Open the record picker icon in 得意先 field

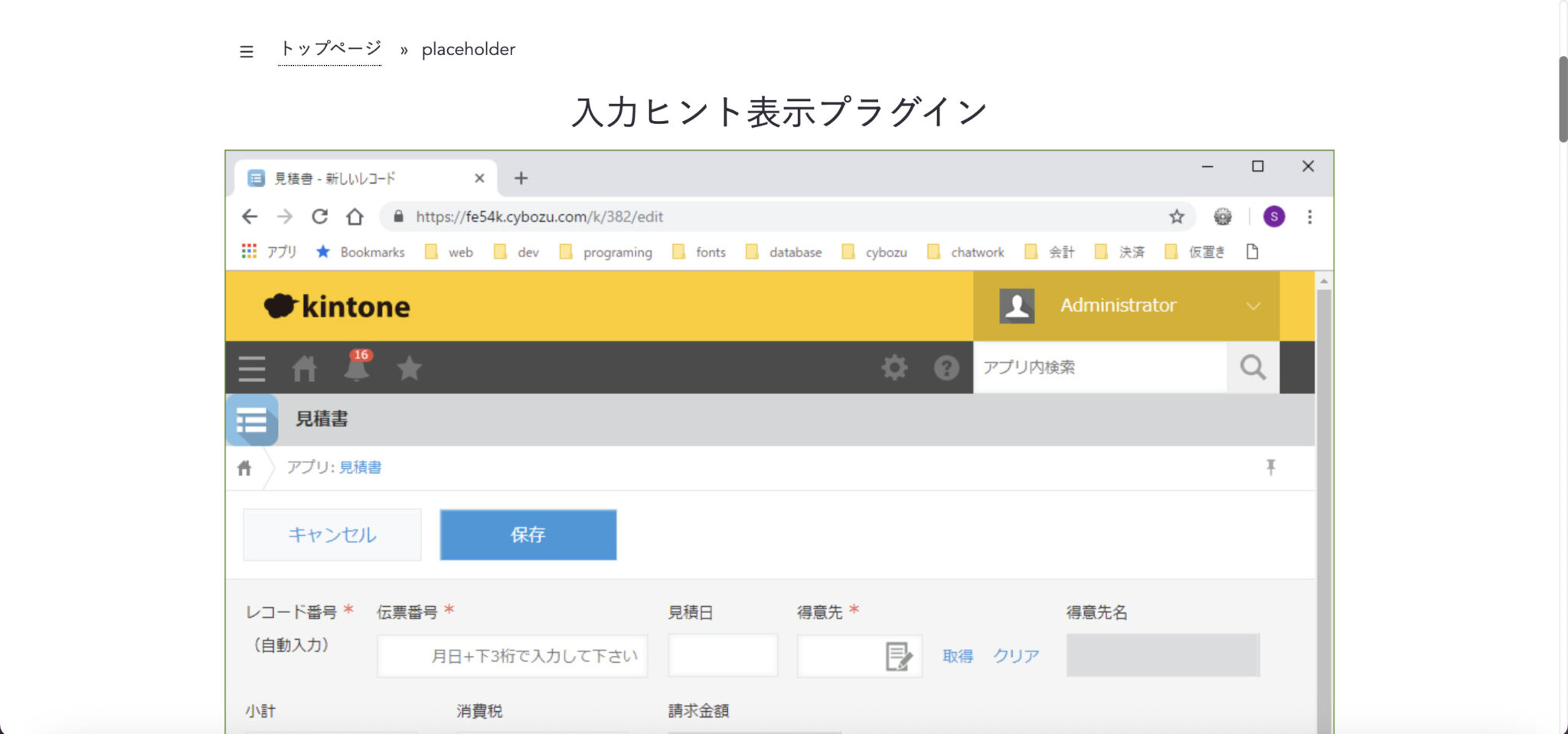[900, 656]
